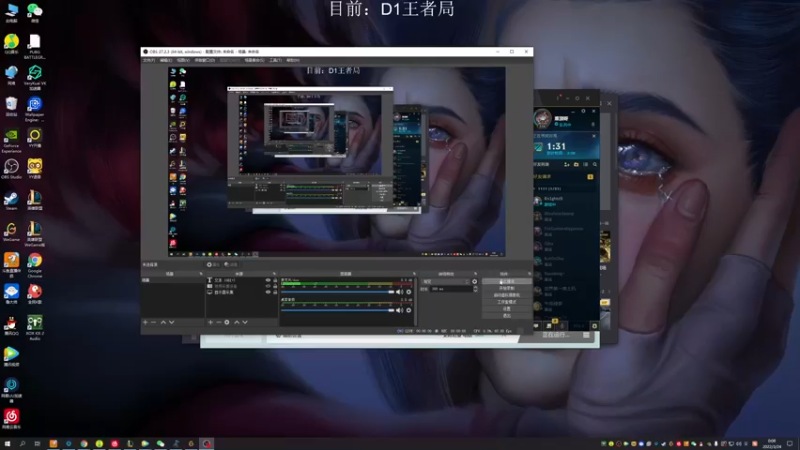Viewport: 800px width, 450px height.
Task: Open Google Chrome desktop shortcut
Action: pyautogui.click(x=35, y=265)
